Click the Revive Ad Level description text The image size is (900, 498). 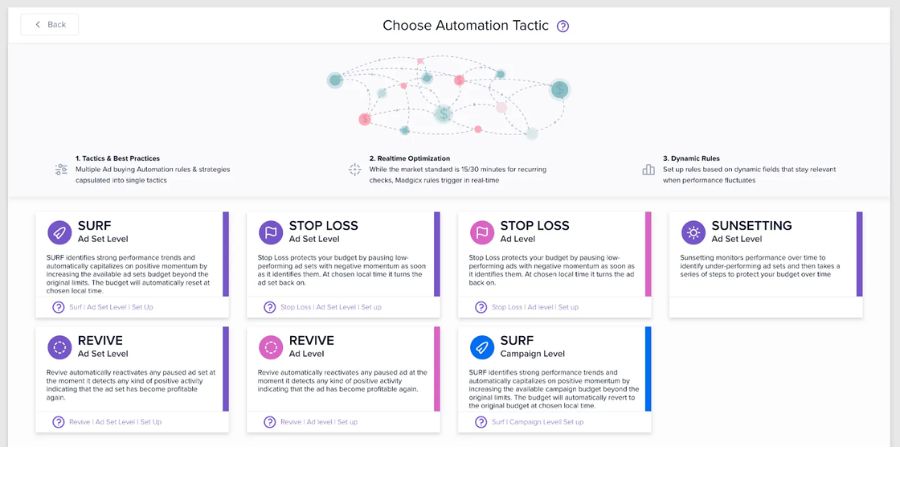342,381
